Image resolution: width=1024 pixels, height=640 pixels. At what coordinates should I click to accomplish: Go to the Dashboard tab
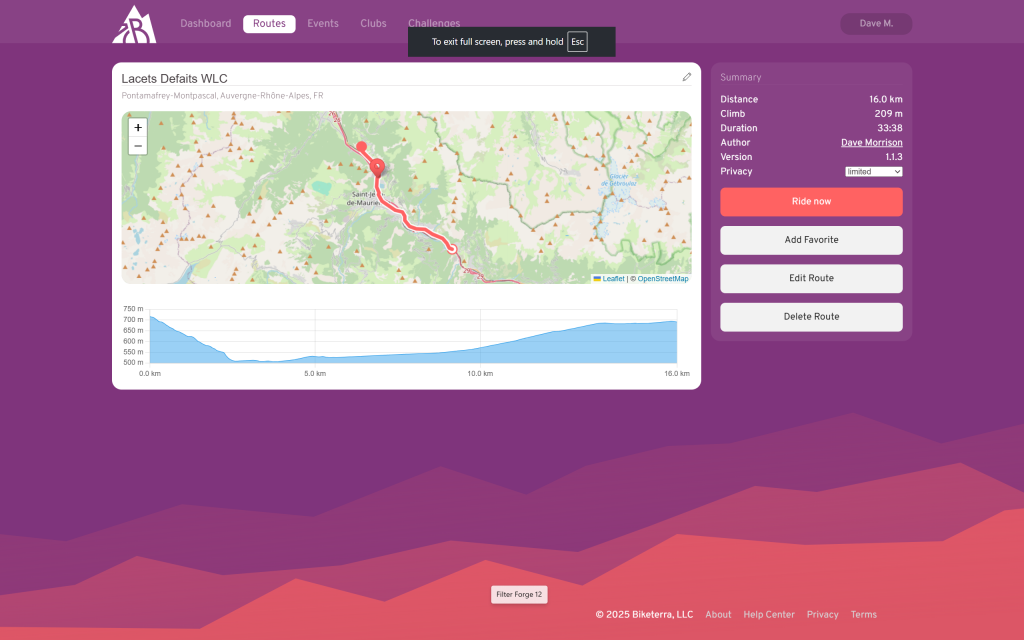(205, 23)
